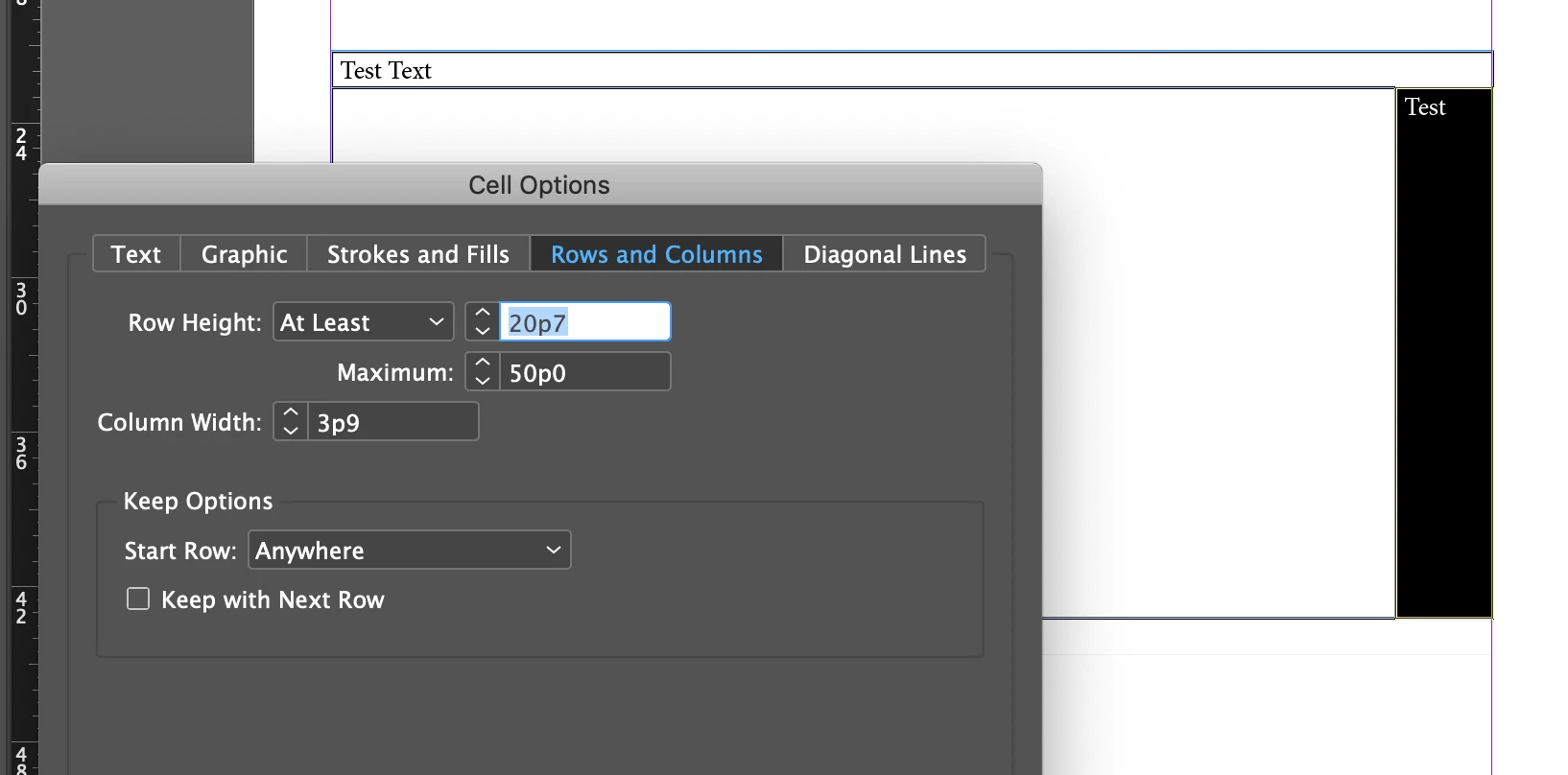The height and width of the screenshot is (775, 1568).
Task: Click the 'Test Text' table cell in document
Action: [x=912, y=70]
